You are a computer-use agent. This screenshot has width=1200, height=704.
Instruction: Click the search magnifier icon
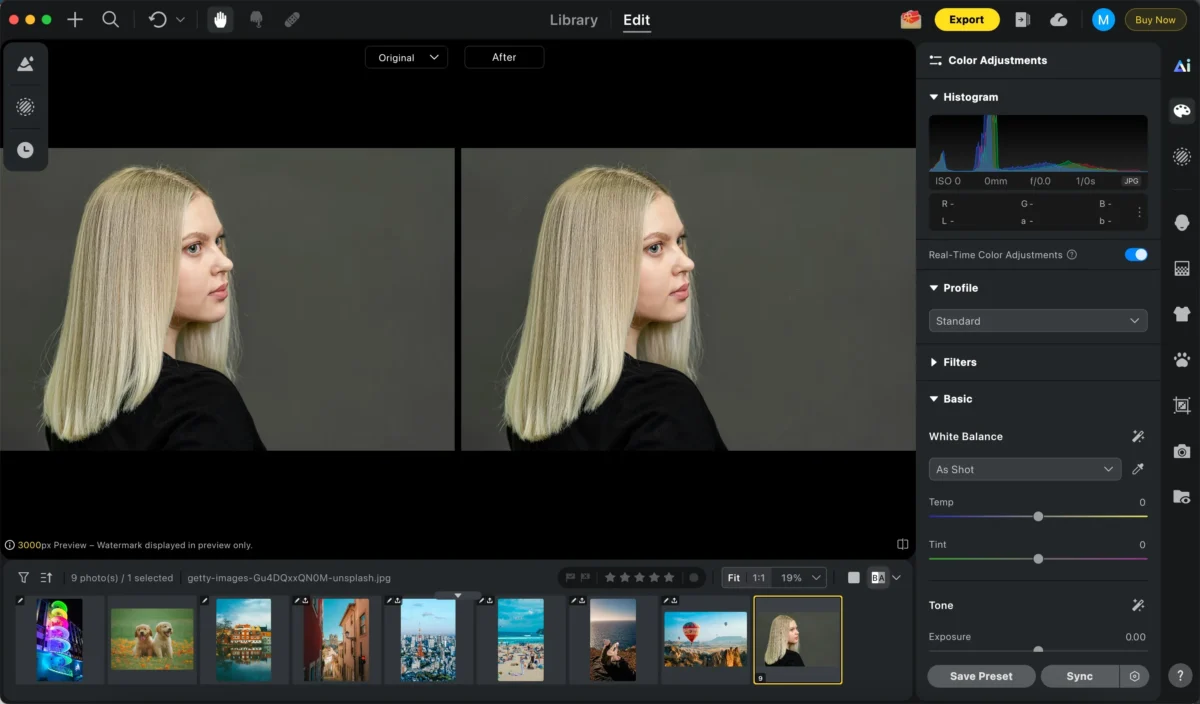tap(111, 20)
